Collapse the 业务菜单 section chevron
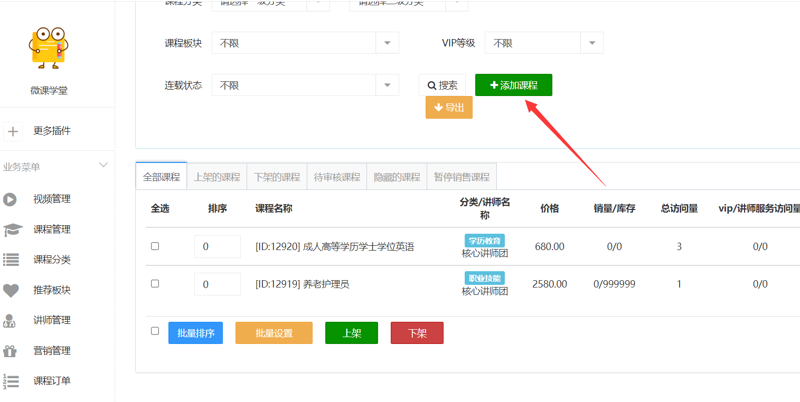The height and width of the screenshot is (402, 800). point(103,165)
